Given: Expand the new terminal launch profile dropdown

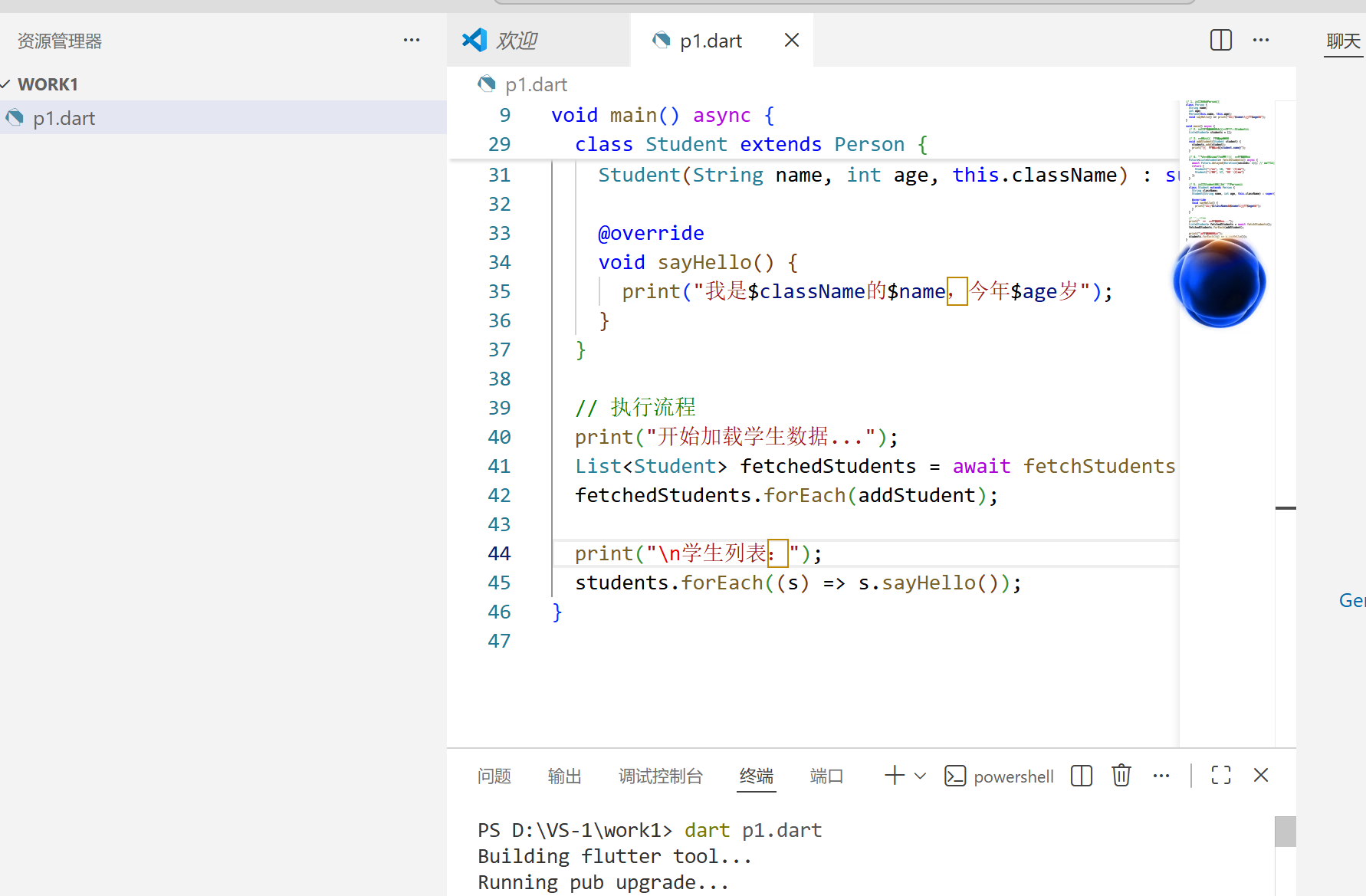Looking at the screenshot, I should [921, 776].
